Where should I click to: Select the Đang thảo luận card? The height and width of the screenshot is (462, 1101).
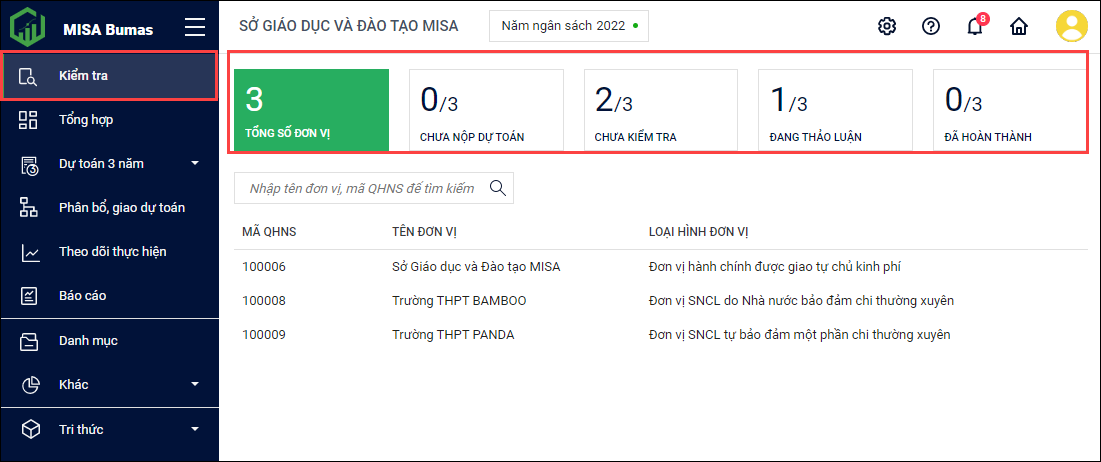(x=834, y=110)
